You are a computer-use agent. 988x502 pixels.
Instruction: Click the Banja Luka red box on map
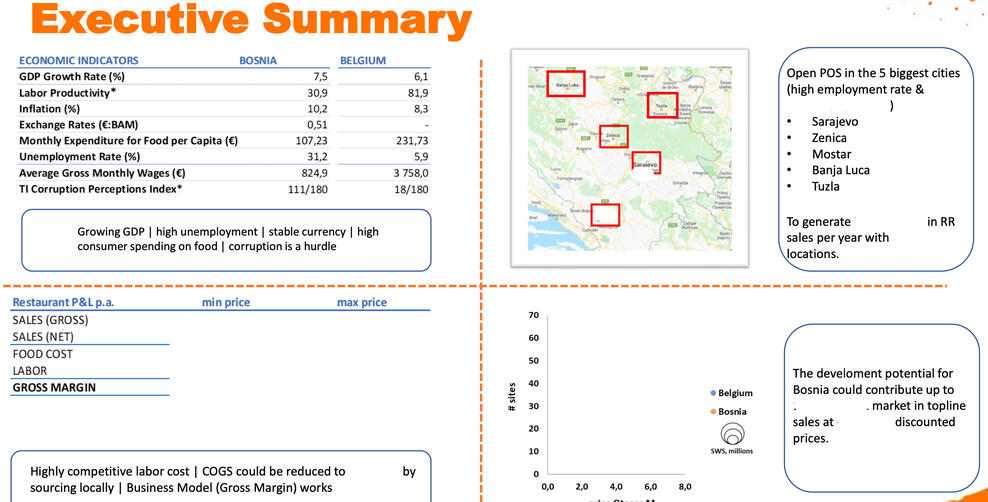pyautogui.click(x=566, y=84)
